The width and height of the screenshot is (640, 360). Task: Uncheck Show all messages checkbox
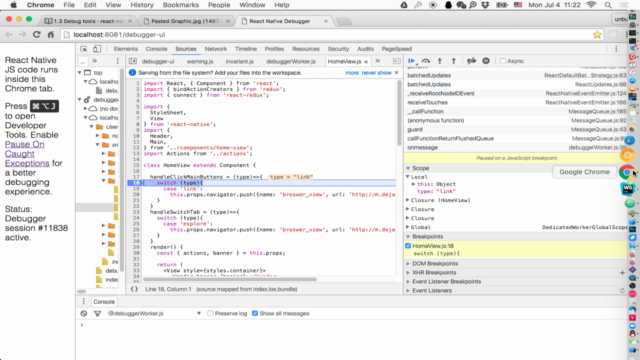[x=255, y=313]
